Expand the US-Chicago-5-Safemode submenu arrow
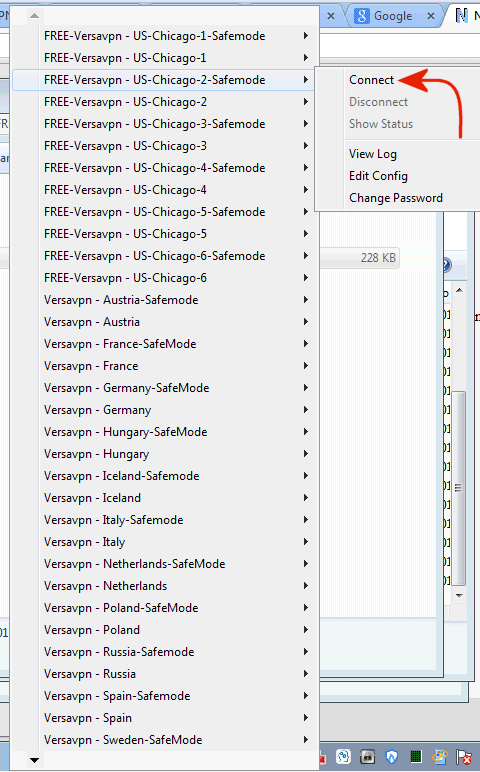Screen dimensions: 480x772 coord(306,212)
